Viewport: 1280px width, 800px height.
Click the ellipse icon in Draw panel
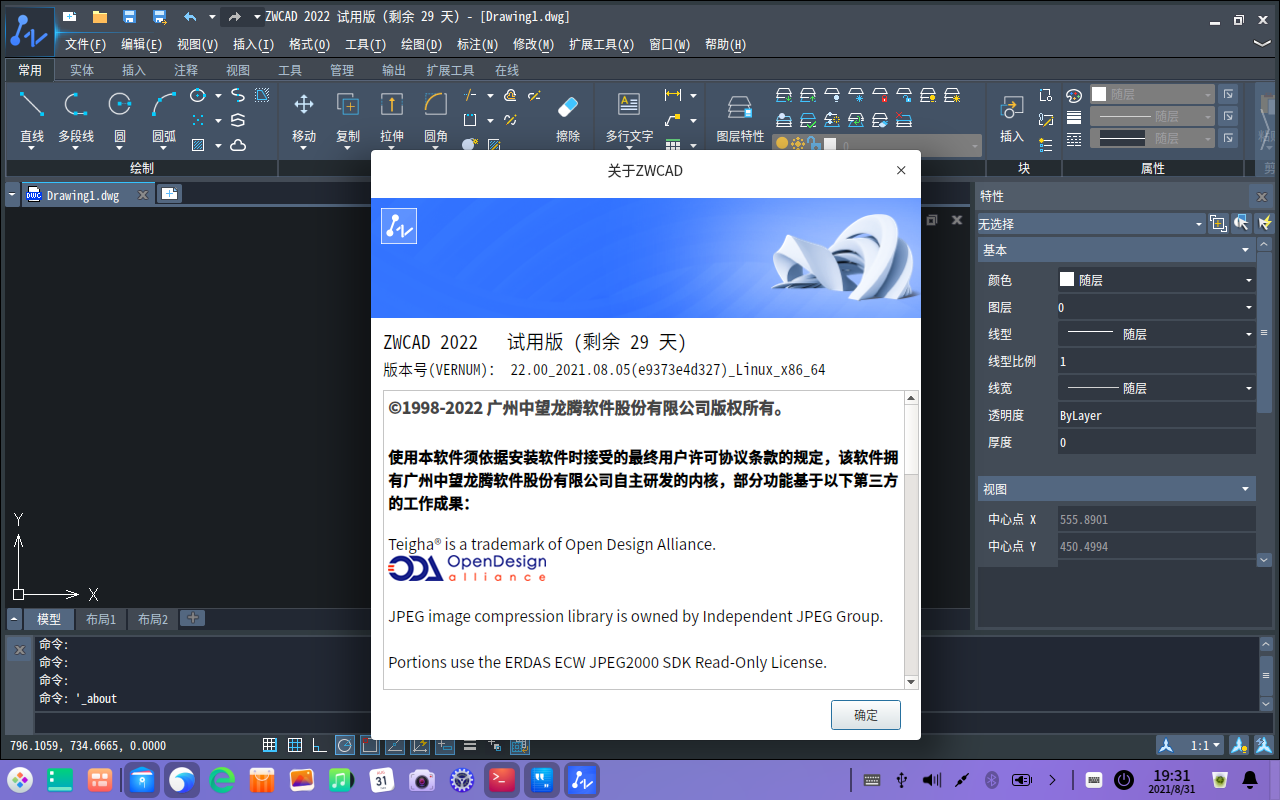click(x=198, y=96)
